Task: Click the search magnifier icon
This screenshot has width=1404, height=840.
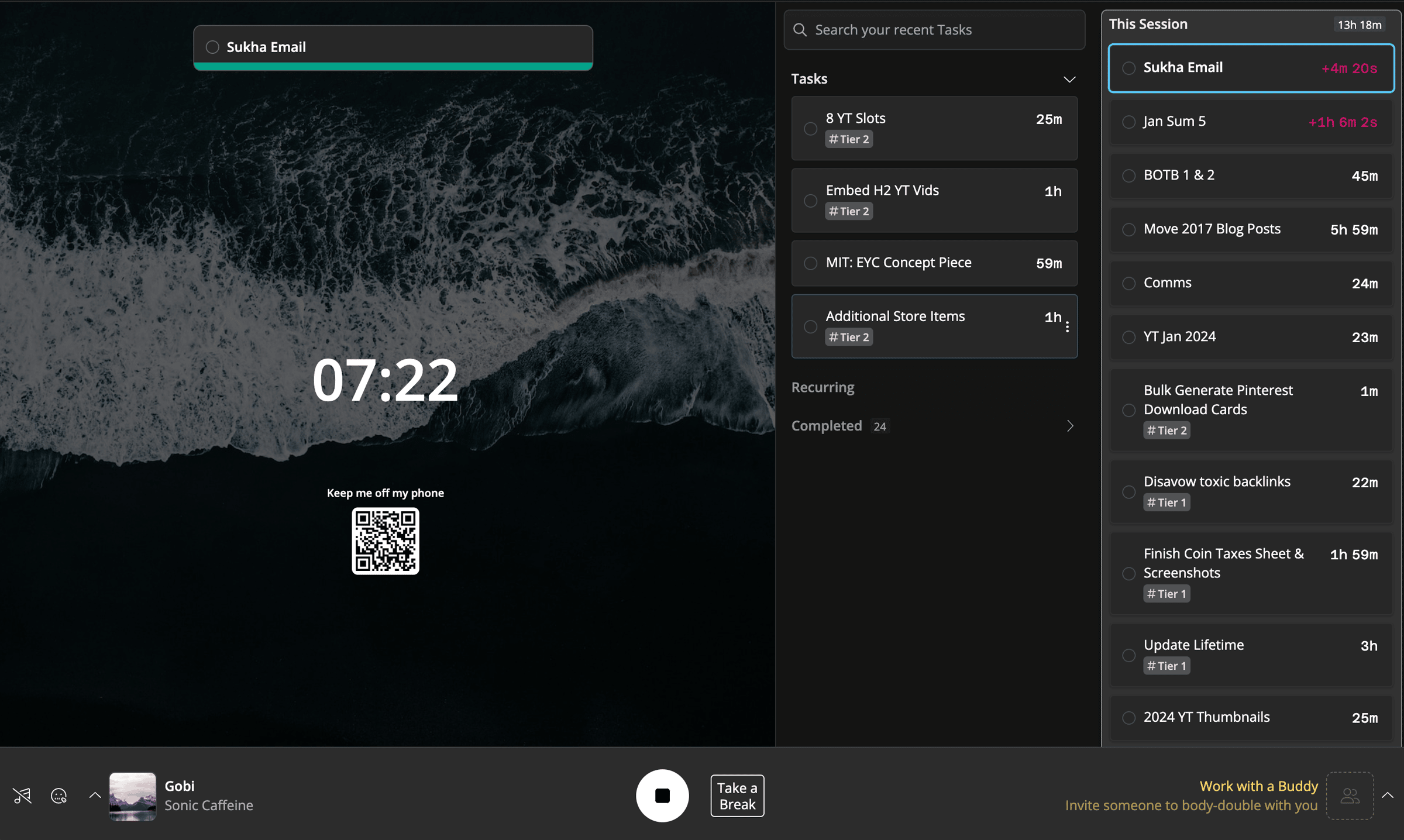Action: [x=800, y=30]
